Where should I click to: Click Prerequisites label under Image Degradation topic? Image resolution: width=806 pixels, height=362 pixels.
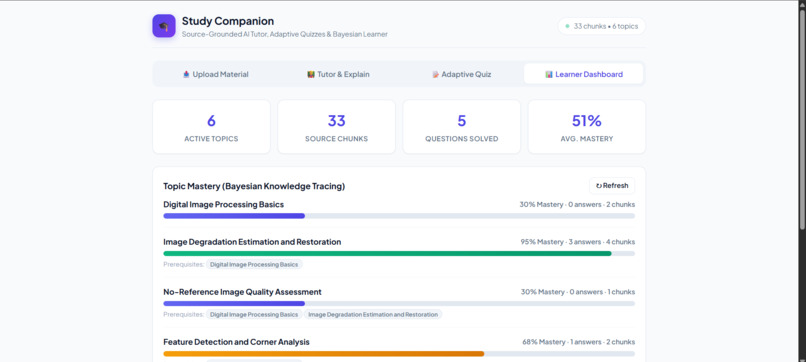tap(184, 264)
